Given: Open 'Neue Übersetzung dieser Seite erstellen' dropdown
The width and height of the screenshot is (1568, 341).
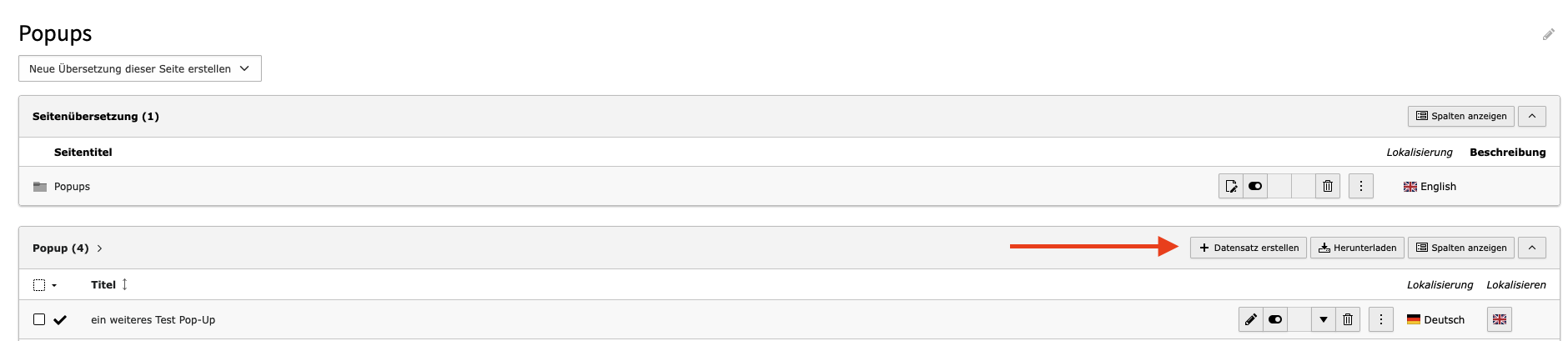Looking at the screenshot, I should [140, 68].
